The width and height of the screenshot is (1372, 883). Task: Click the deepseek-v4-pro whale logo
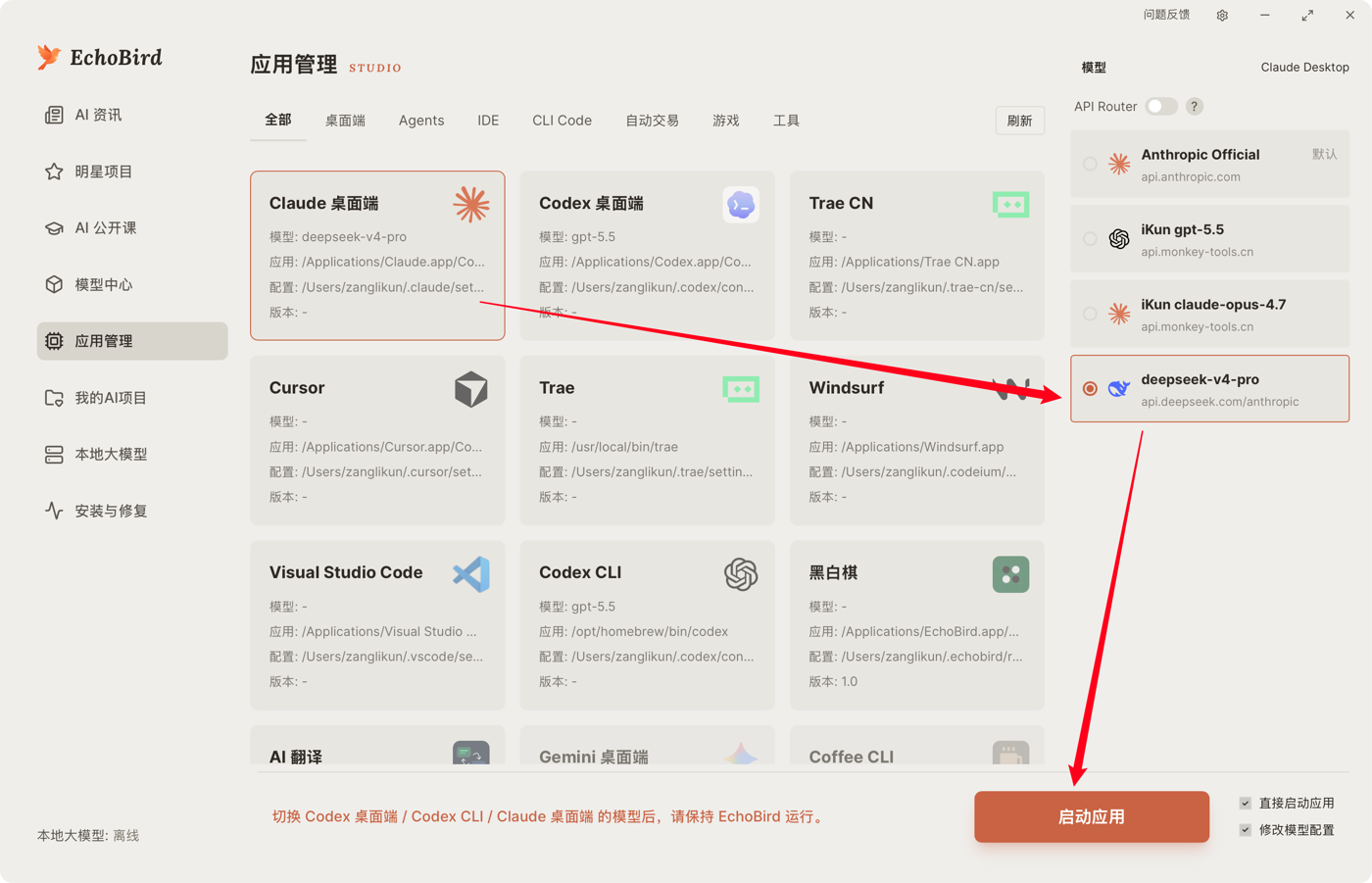tap(1119, 389)
